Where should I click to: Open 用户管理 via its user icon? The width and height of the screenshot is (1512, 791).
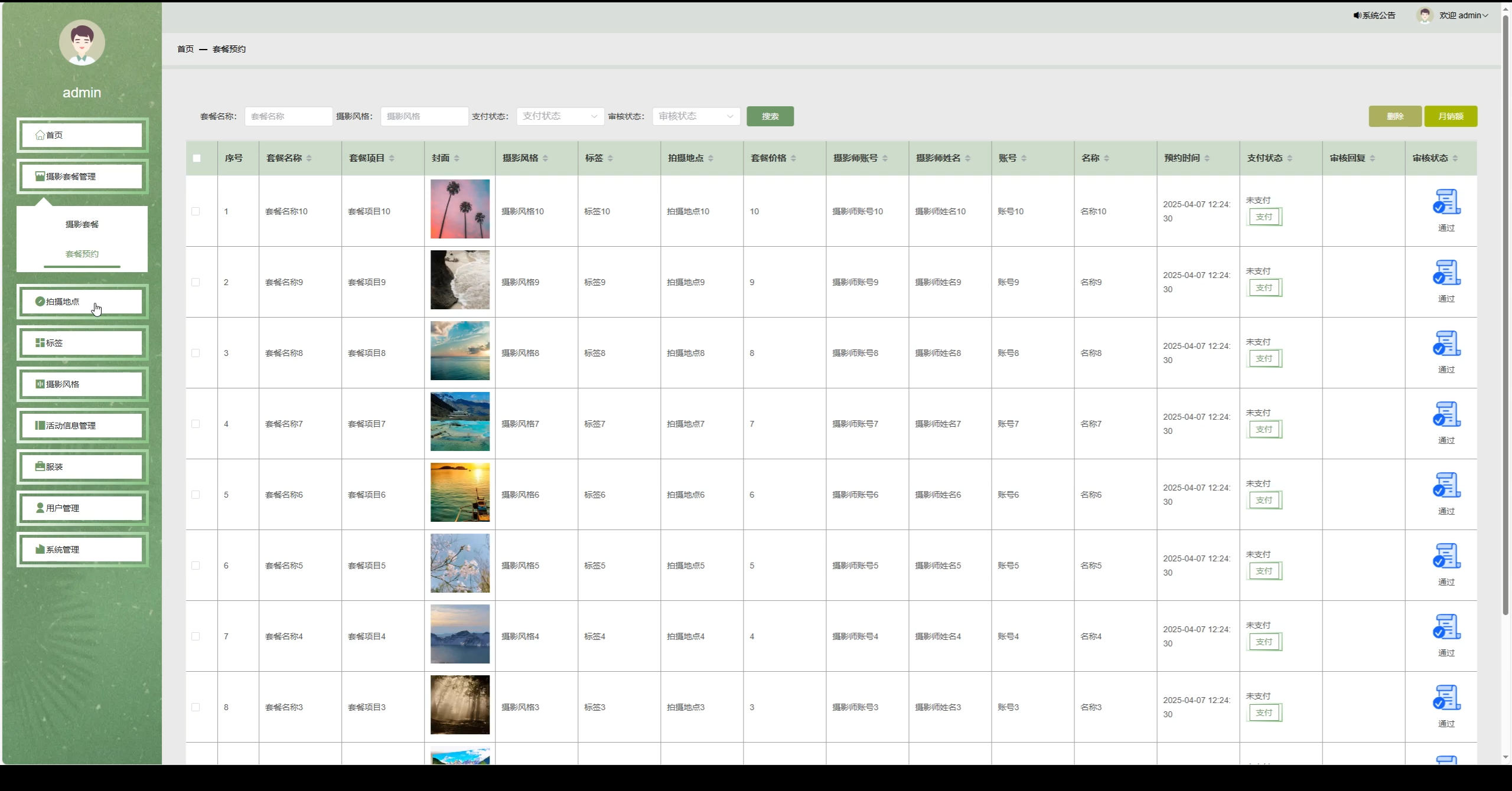[40, 508]
